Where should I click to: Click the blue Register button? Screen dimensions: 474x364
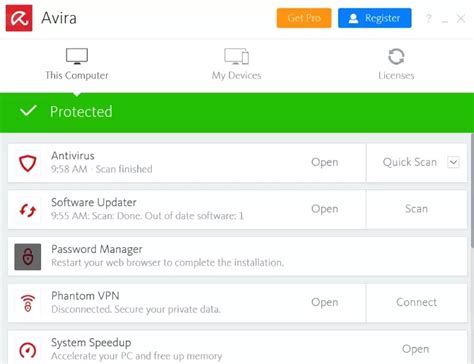coord(375,18)
